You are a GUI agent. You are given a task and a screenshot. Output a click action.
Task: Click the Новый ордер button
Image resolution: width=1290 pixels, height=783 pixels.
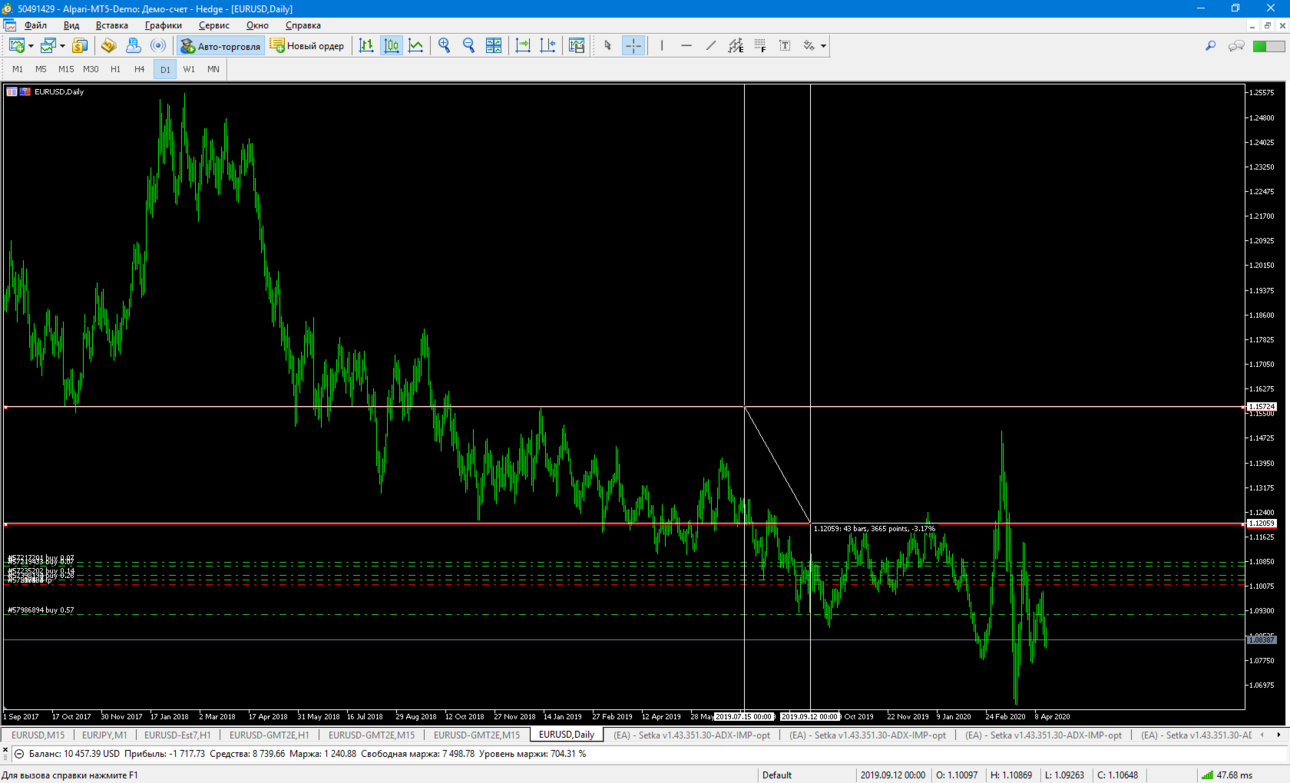307,46
